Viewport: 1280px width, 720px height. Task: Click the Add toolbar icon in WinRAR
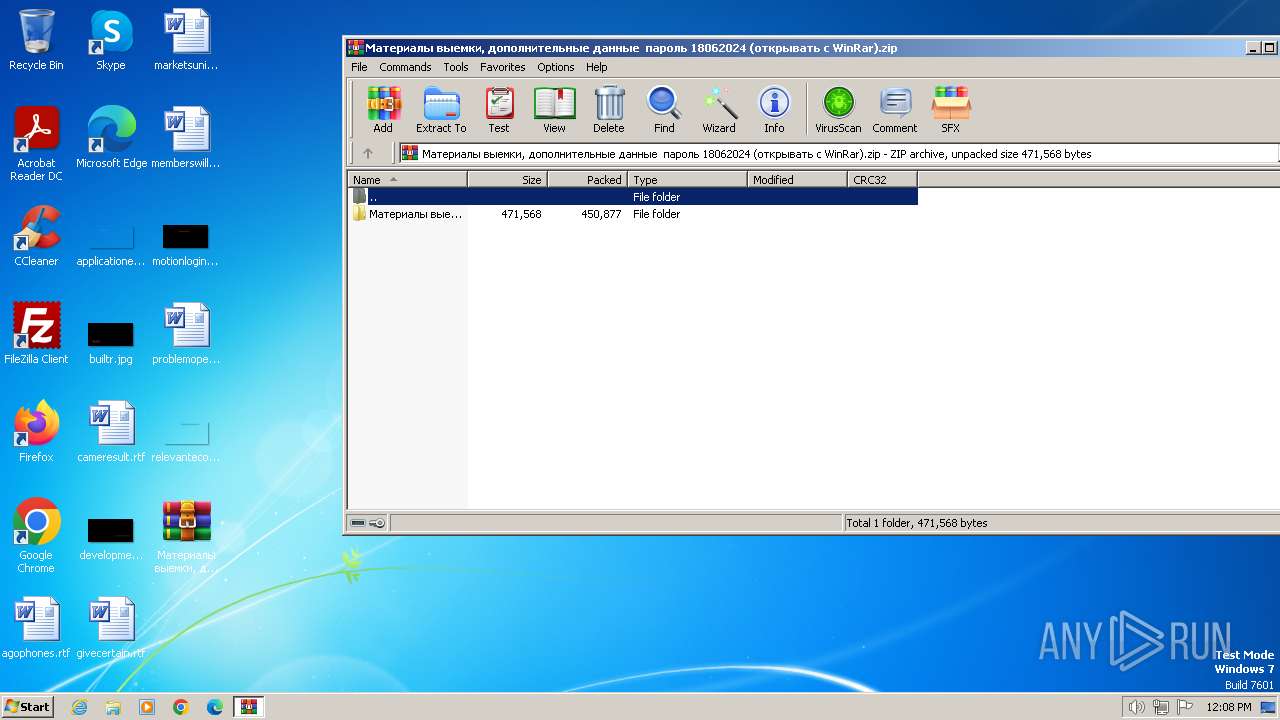point(383,109)
